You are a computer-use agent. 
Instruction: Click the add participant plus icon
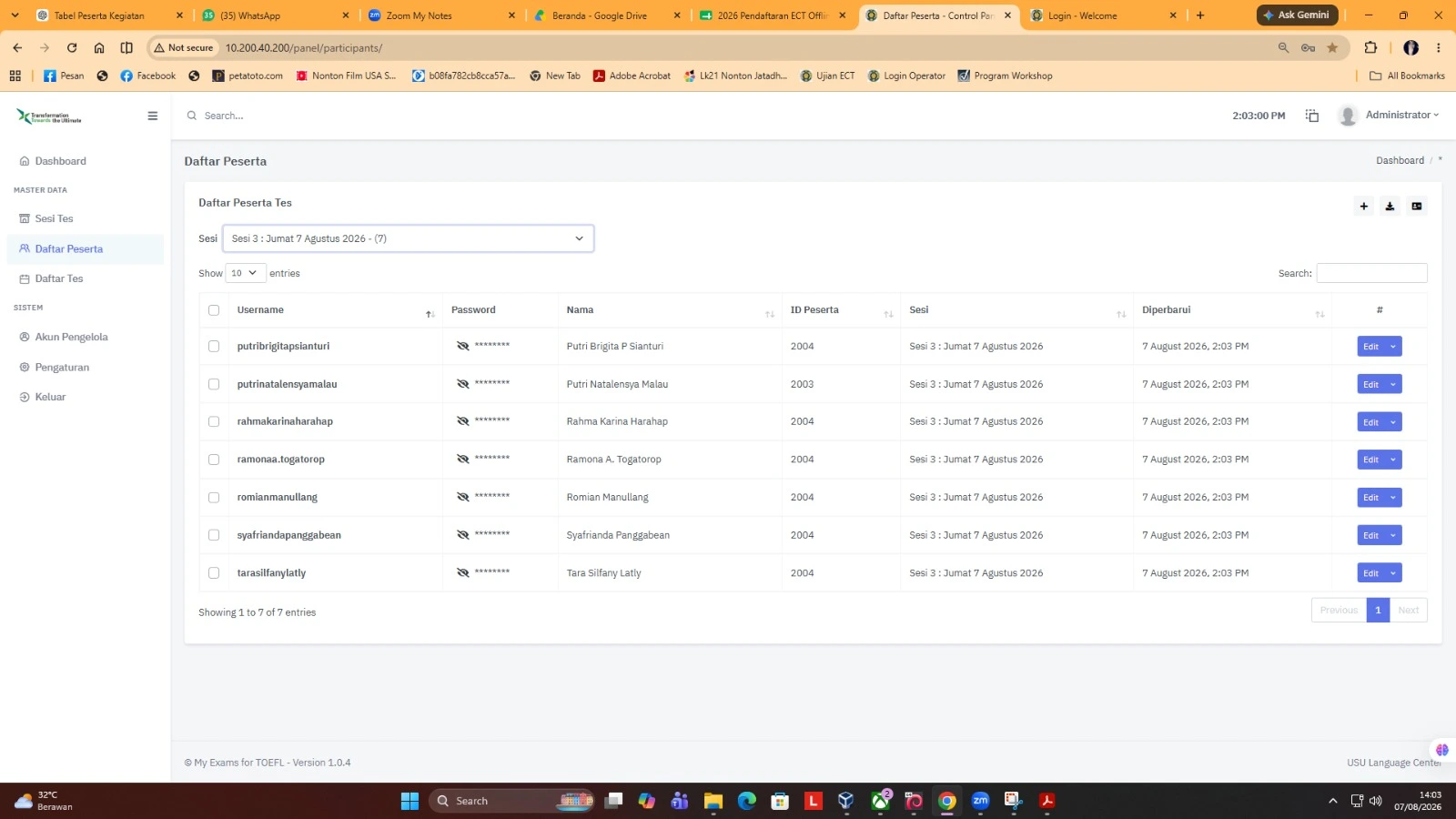(1363, 207)
